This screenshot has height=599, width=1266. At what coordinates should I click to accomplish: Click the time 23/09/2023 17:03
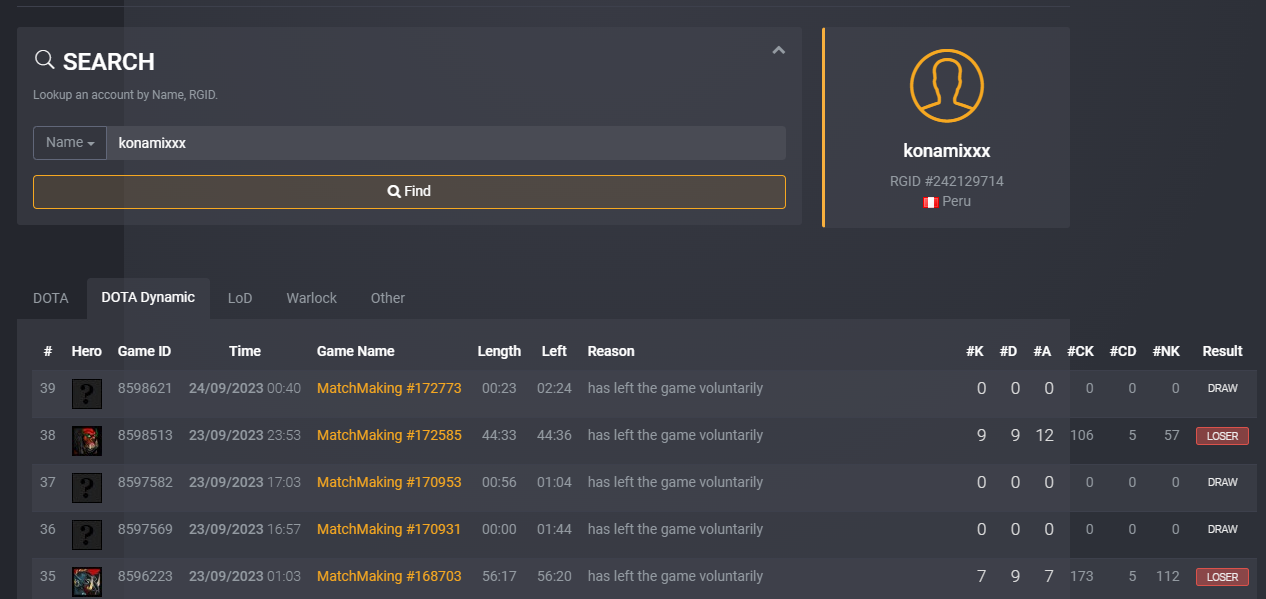[245, 482]
